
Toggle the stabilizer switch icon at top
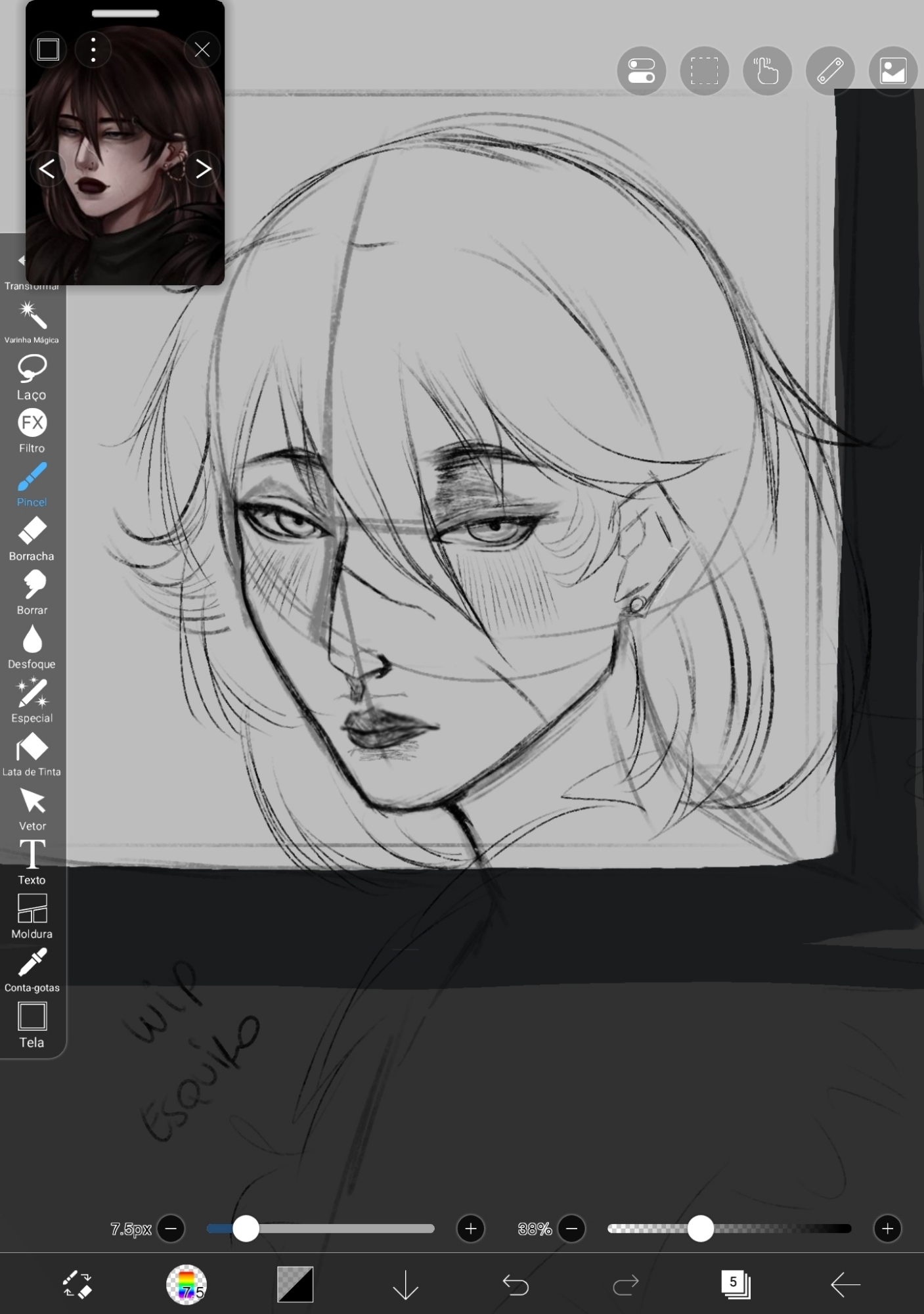pos(641,71)
